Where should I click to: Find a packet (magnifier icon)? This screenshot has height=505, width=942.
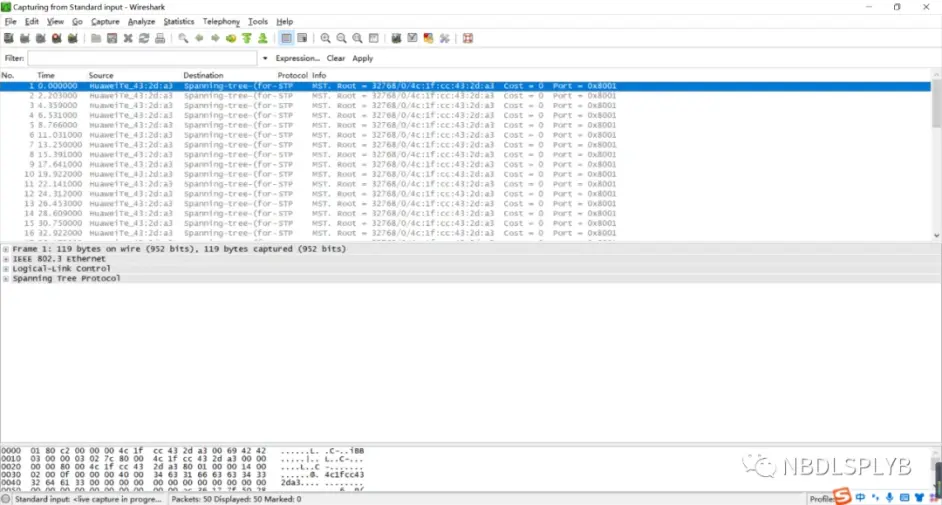pos(183,38)
